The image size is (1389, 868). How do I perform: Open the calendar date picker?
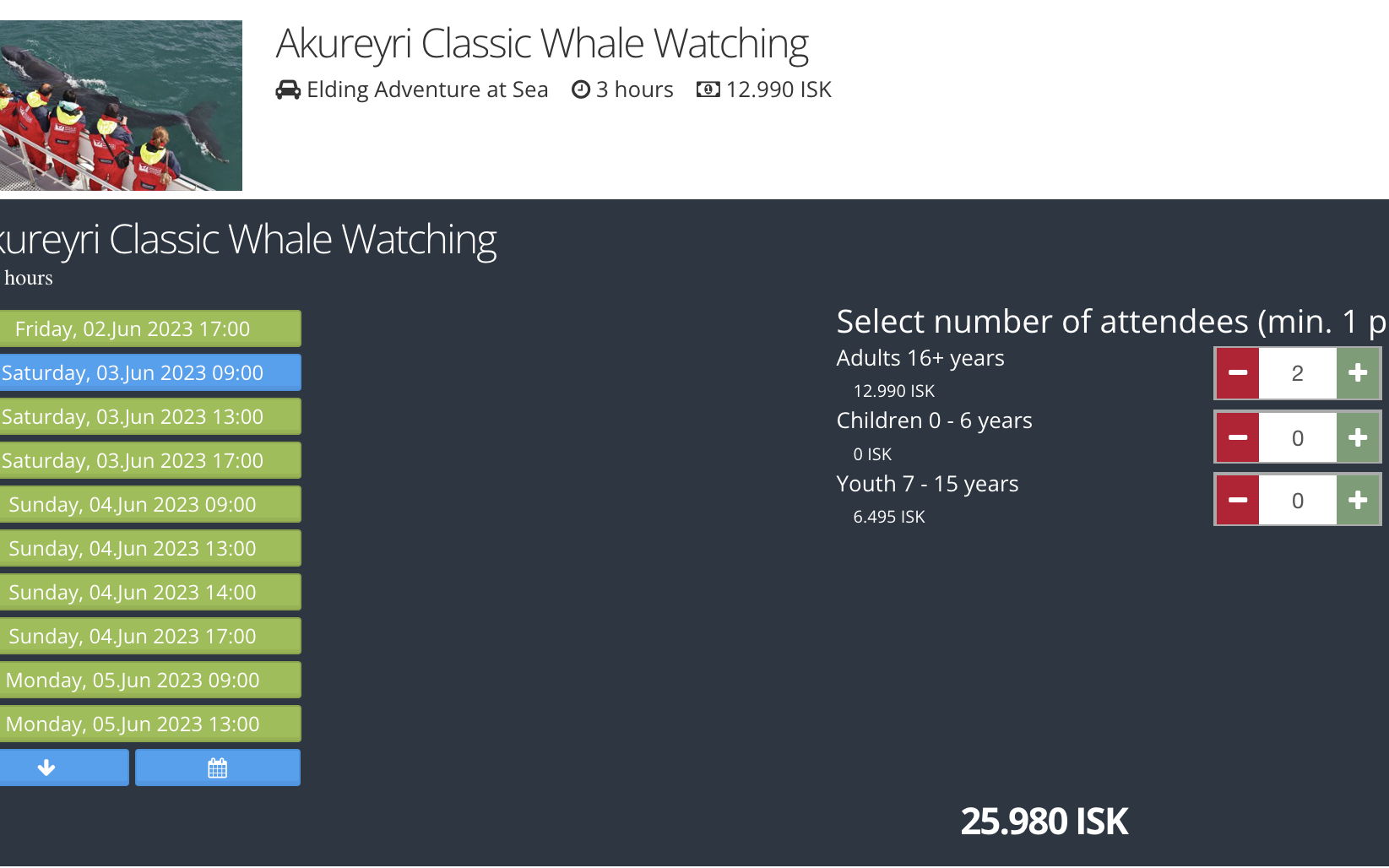pyautogui.click(x=217, y=768)
